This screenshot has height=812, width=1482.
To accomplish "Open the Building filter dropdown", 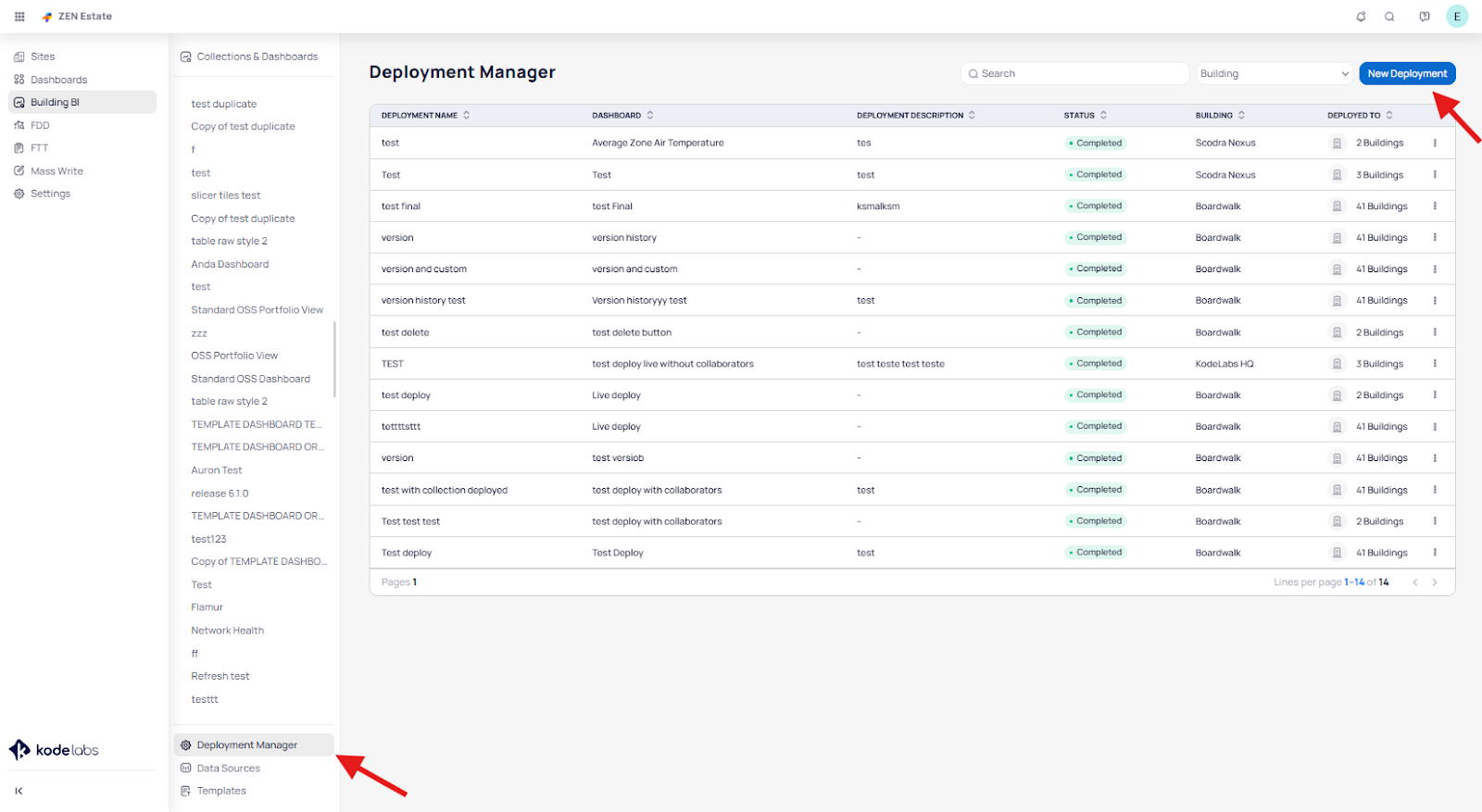I will (x=1274, y=74).
